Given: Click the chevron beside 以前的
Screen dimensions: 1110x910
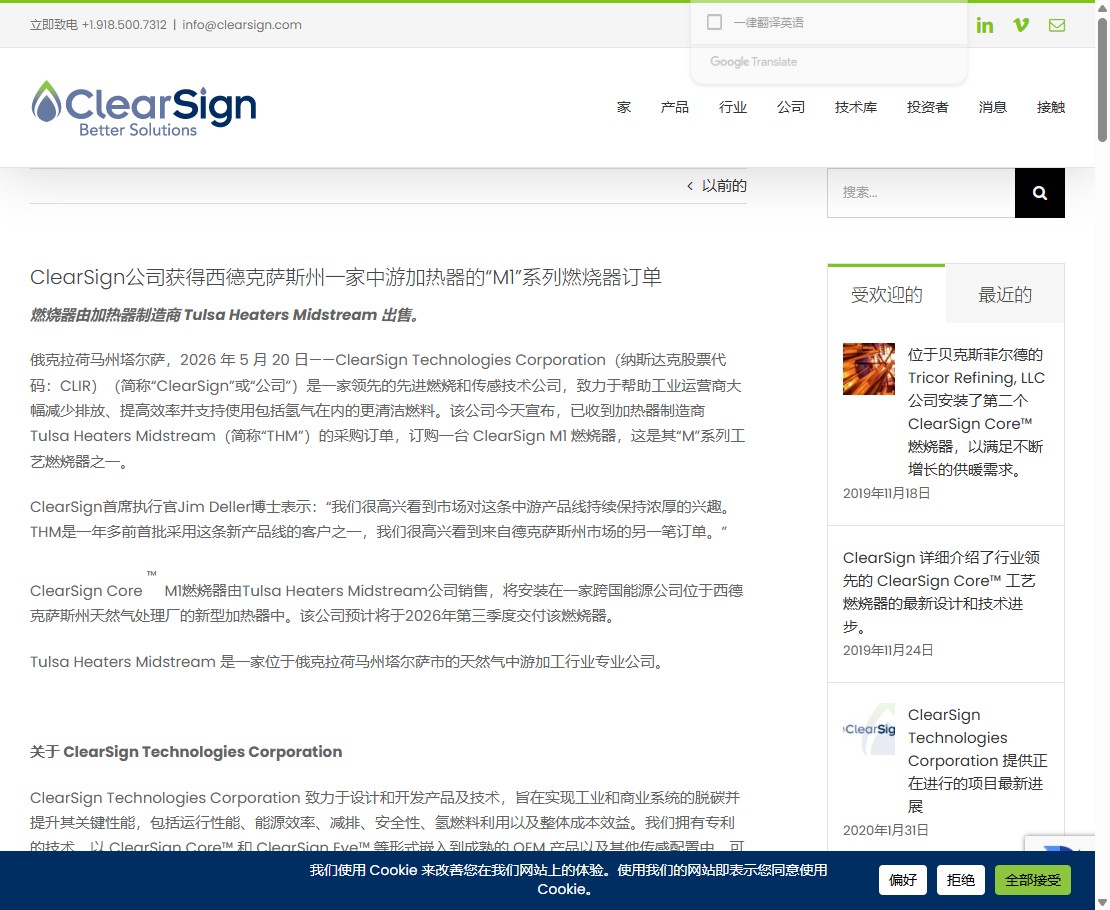Looking at the screenshot, I should click(690, 186).
